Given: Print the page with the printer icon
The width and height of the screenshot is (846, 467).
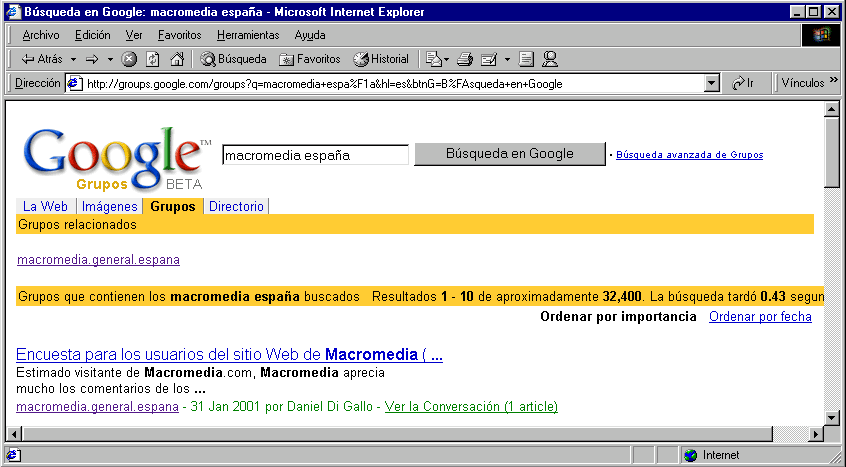Looking at the screenshot, I should pyautogui.click(x=465, y=59).
